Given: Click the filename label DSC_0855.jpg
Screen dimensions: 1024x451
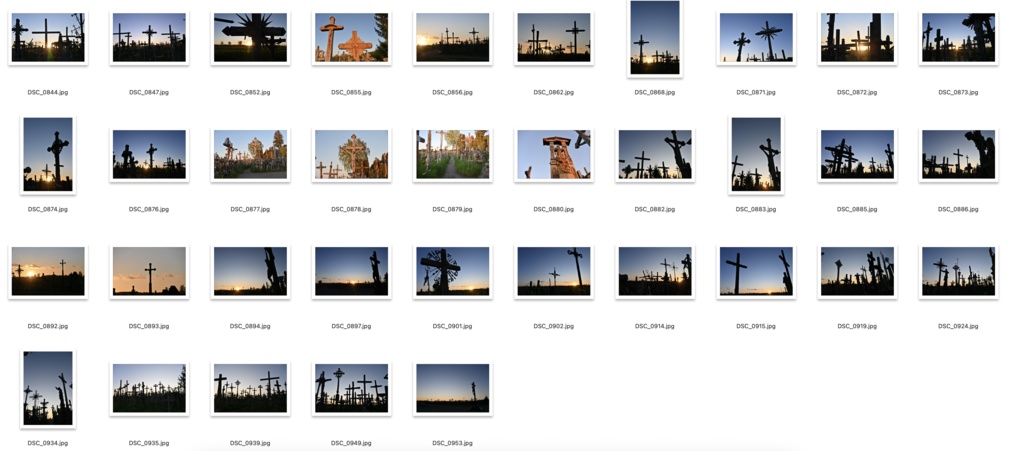Looking at the screenshot, I should click(351, 93).
